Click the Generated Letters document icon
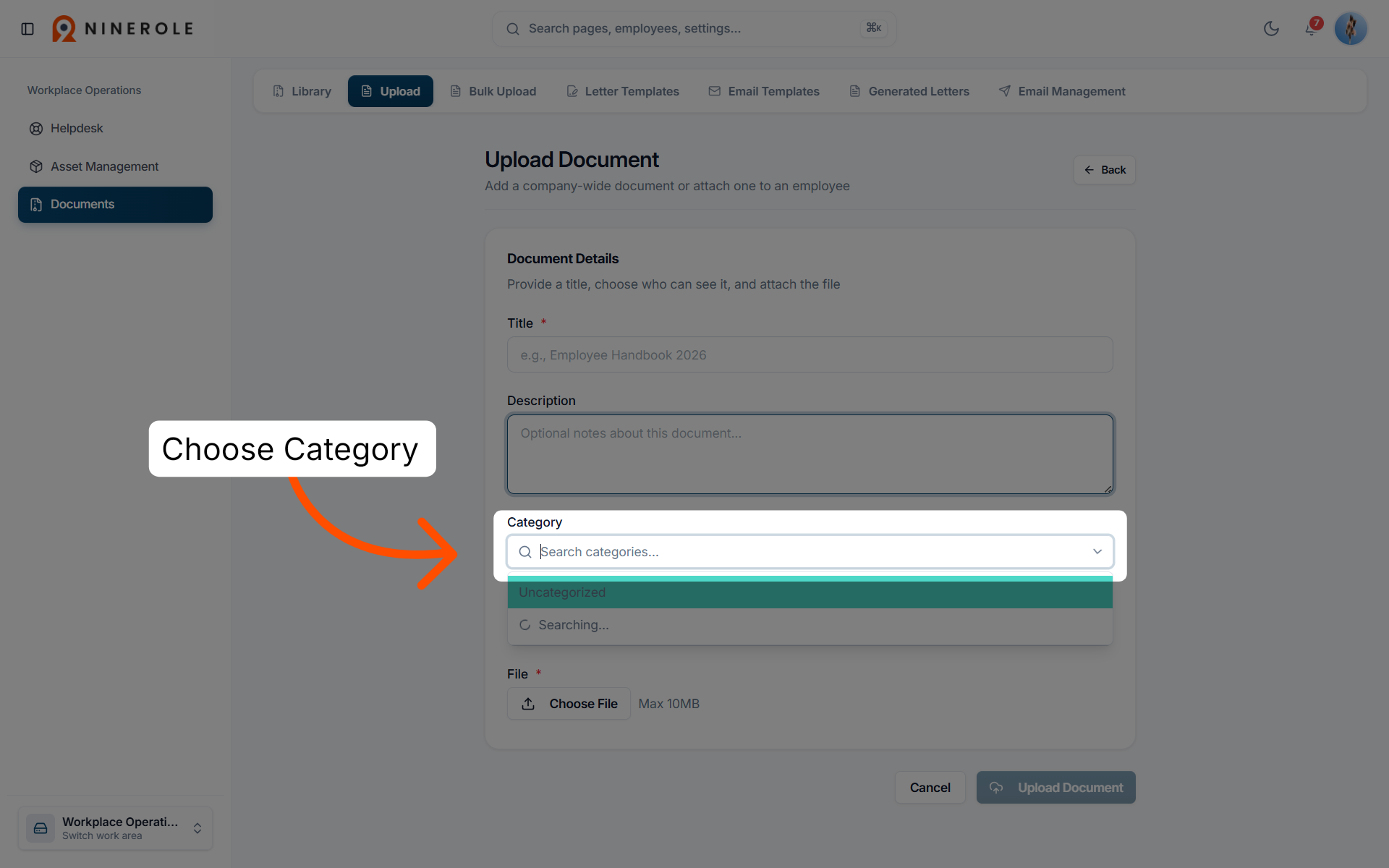The height and width of the screenshot is (868, 1389). (x=855, y=91)
